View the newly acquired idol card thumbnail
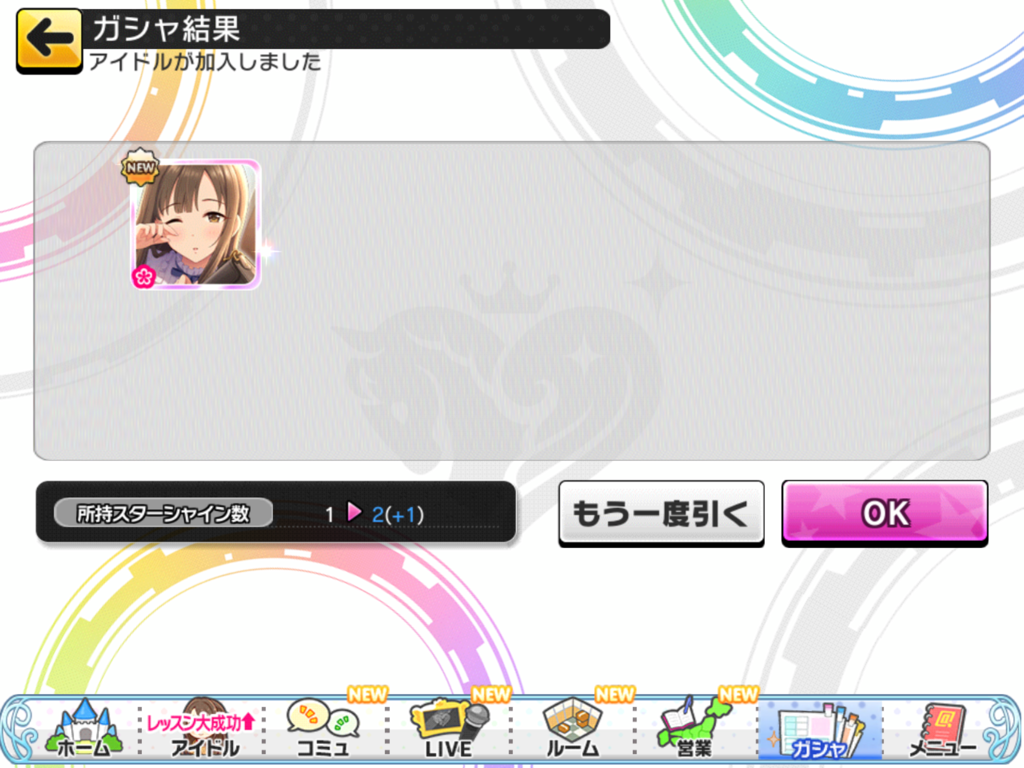 tap(196, 225)
